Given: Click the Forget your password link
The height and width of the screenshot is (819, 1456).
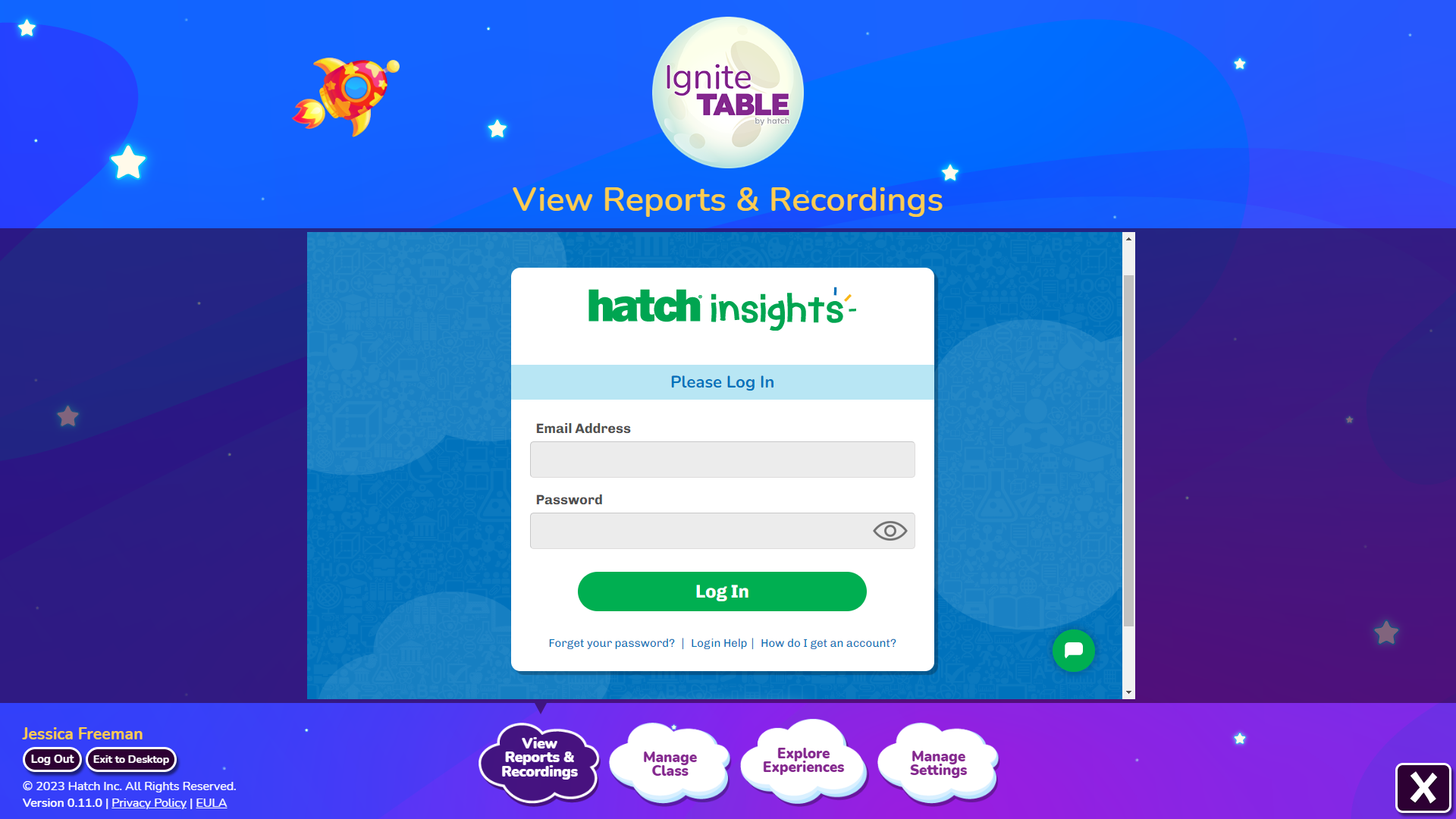Looking at the screenshot, I should pos(611,643).
